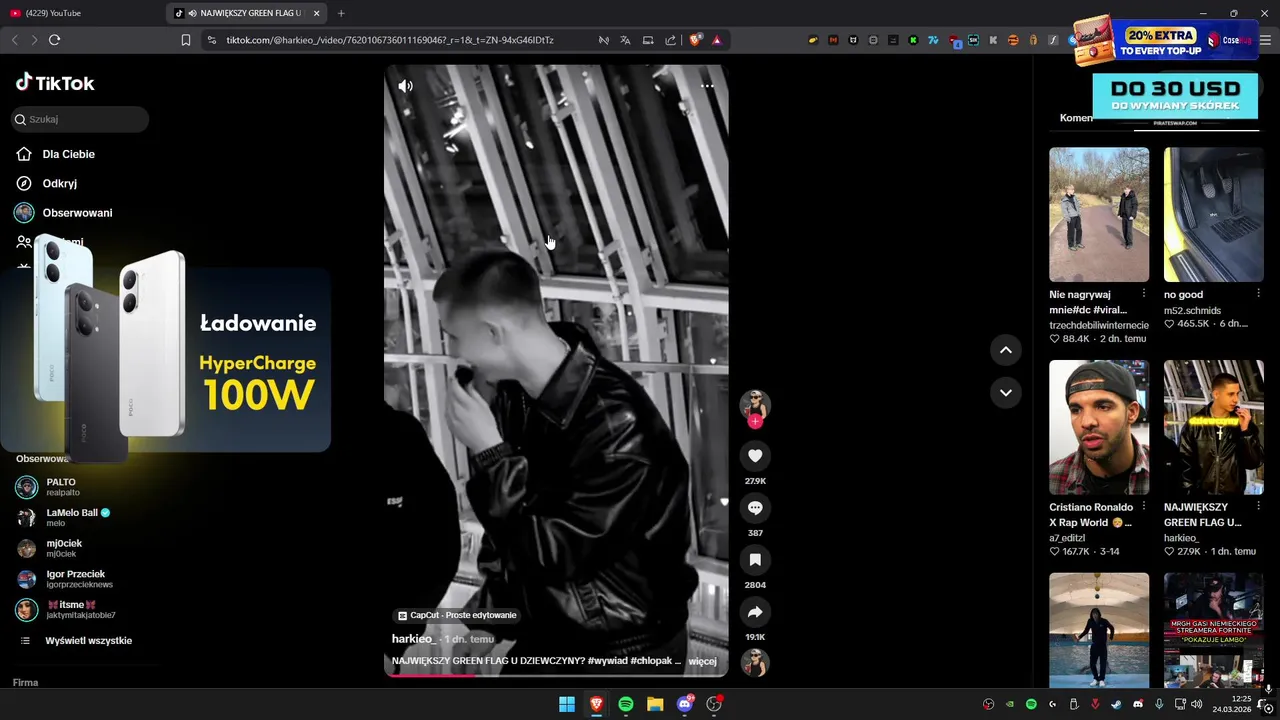Screen dimensions: 1280x720
Task: Share the video using arrow icon
Action: [x=755, y=612]
